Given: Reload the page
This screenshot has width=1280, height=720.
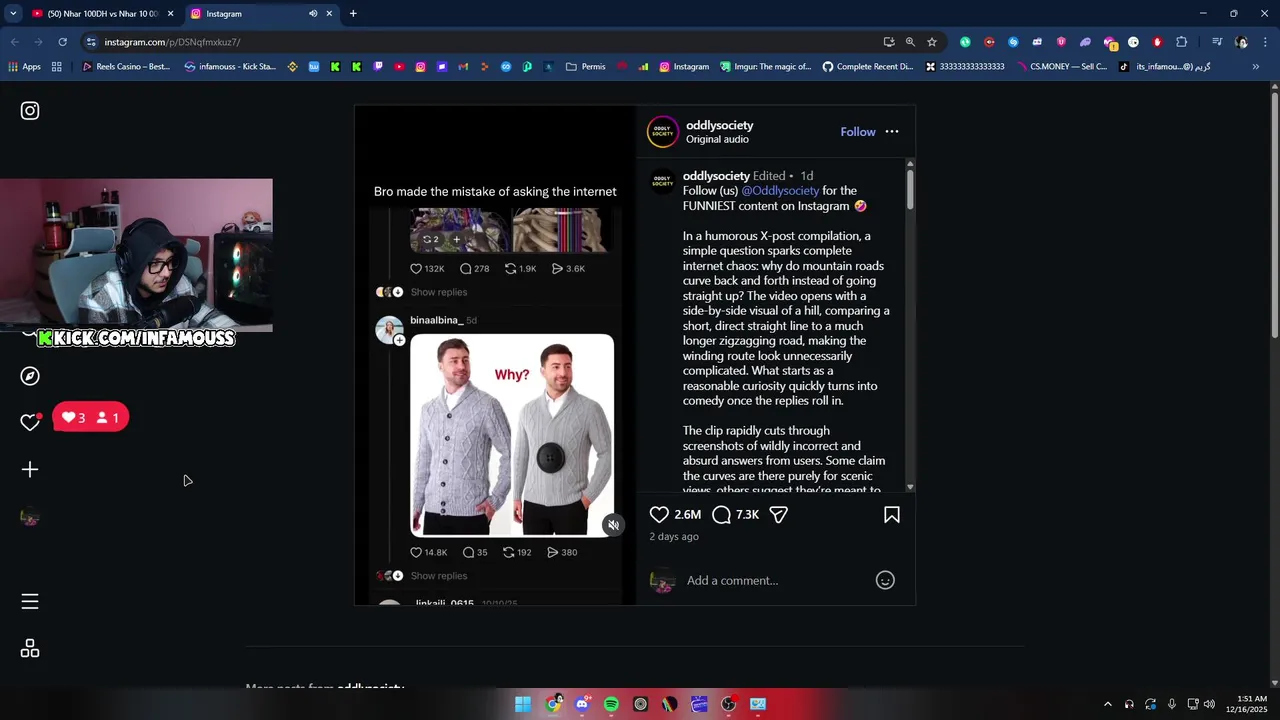Looking at the screenshot, I should (x=62, y=42).
